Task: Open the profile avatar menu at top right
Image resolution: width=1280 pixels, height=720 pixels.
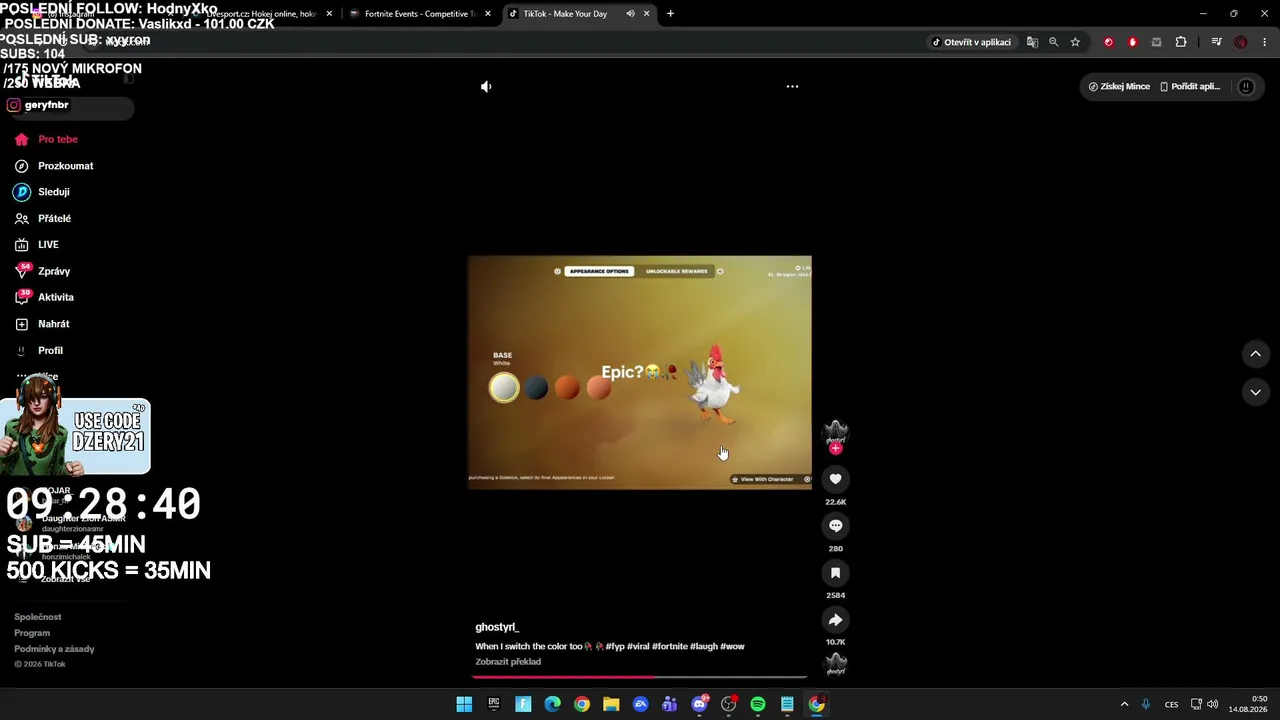Action: 1246,87
